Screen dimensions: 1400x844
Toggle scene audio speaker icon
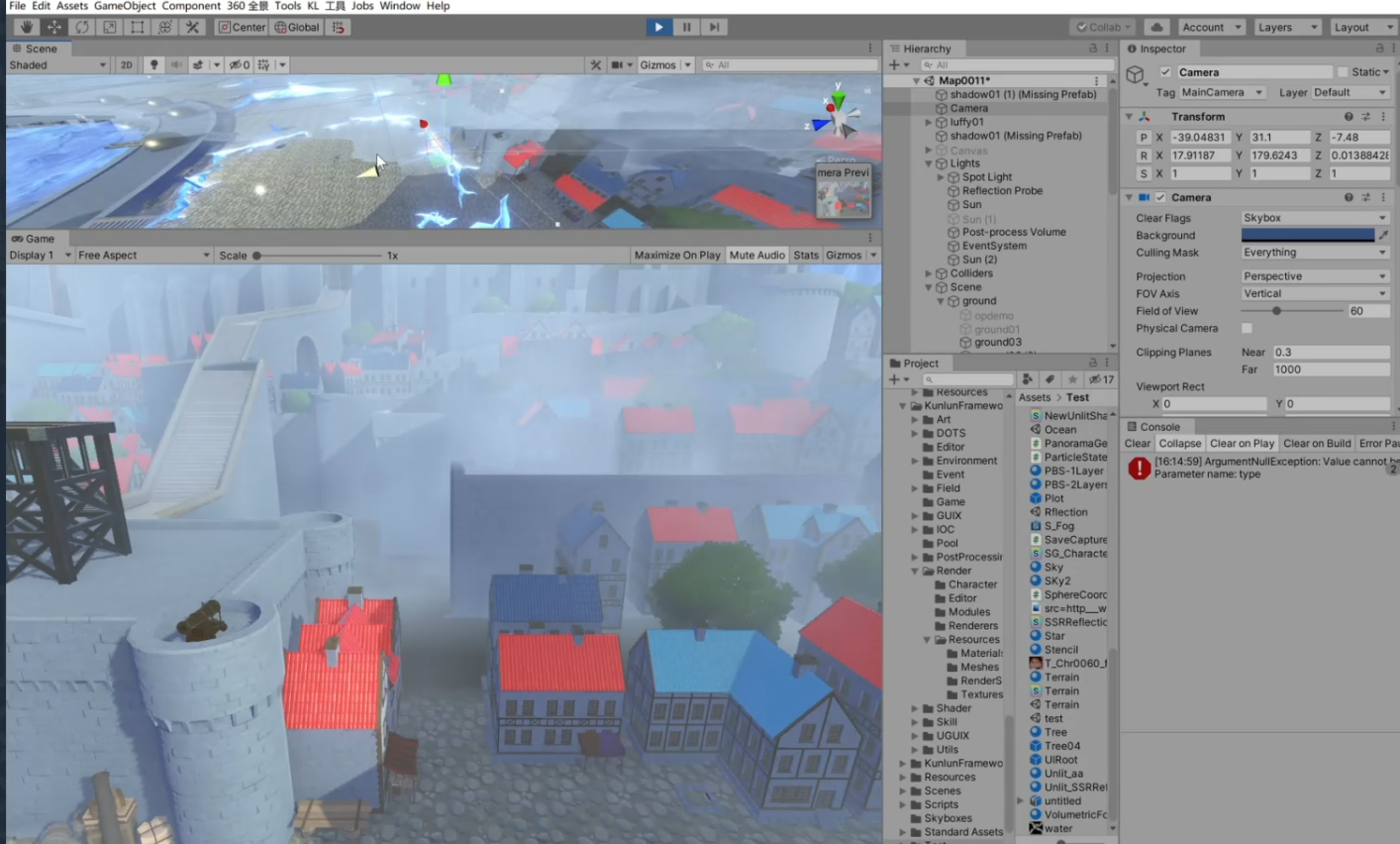pyautogui.click(x=176, y=64)
